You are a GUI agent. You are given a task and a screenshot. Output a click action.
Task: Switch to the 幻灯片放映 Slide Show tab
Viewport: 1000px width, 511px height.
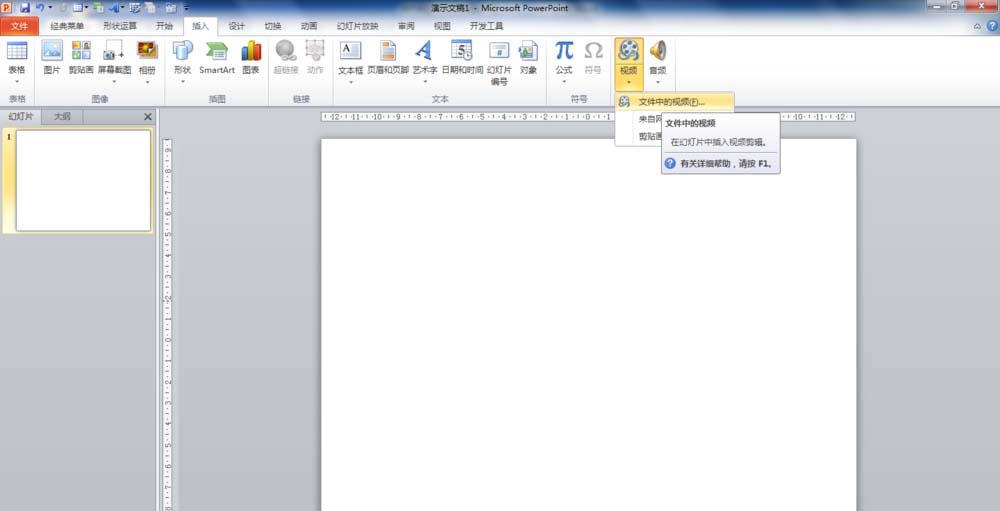[358, 26]
